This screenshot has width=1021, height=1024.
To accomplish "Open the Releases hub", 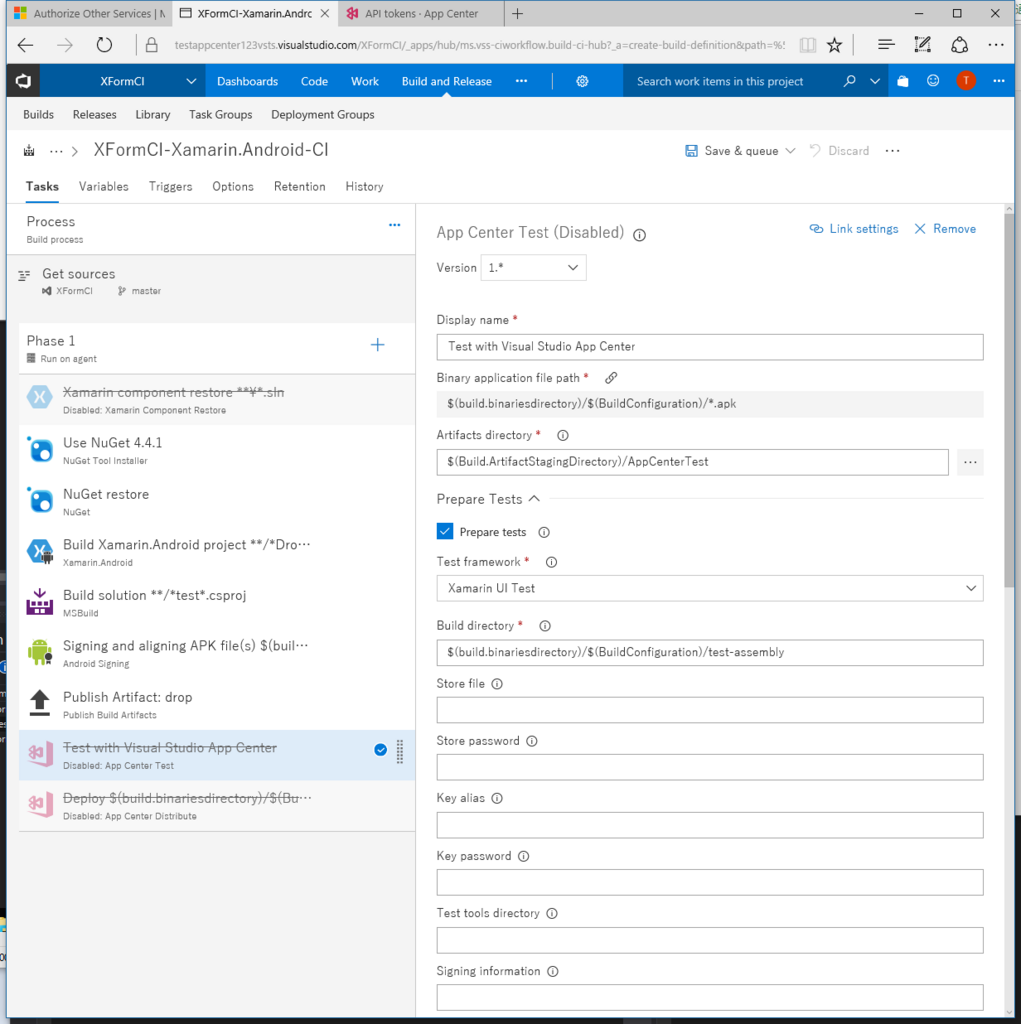I will [95, 115].
